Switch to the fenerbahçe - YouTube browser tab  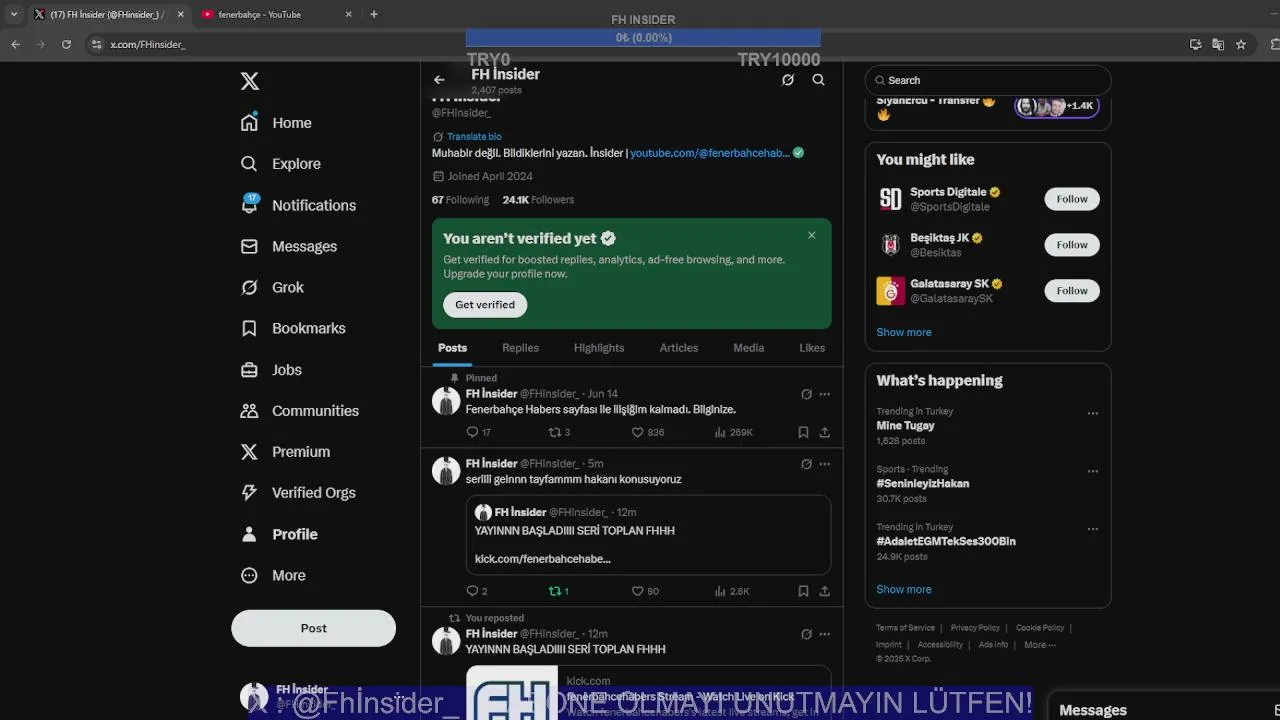[275, 14]
